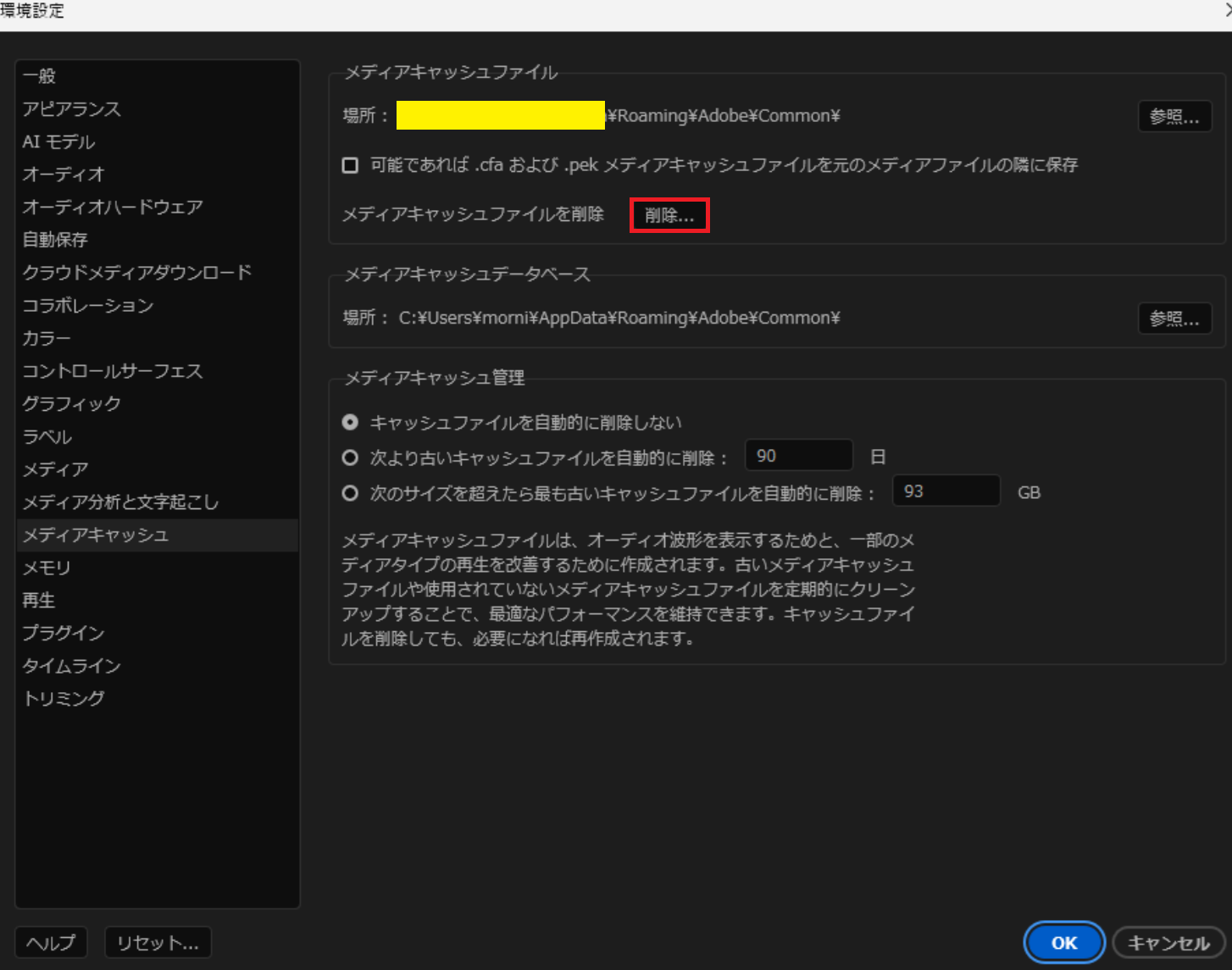Click 参照... for media cache files location
This screenshot has width=1232, height=970.
pyautogui.click(x=1174, y=117)
